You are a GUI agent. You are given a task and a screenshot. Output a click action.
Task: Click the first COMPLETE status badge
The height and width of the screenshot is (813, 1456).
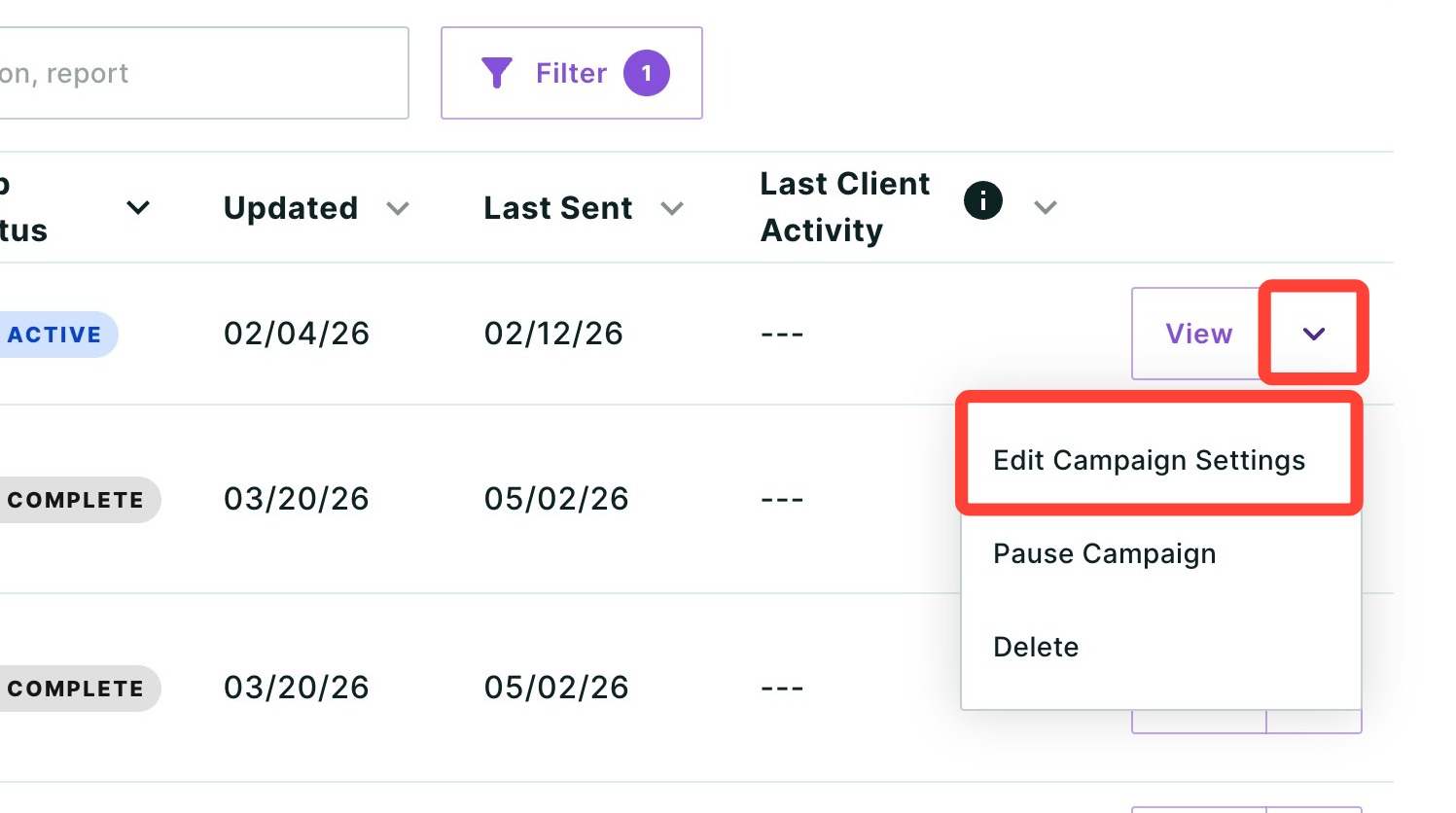[x=76, y=500]
